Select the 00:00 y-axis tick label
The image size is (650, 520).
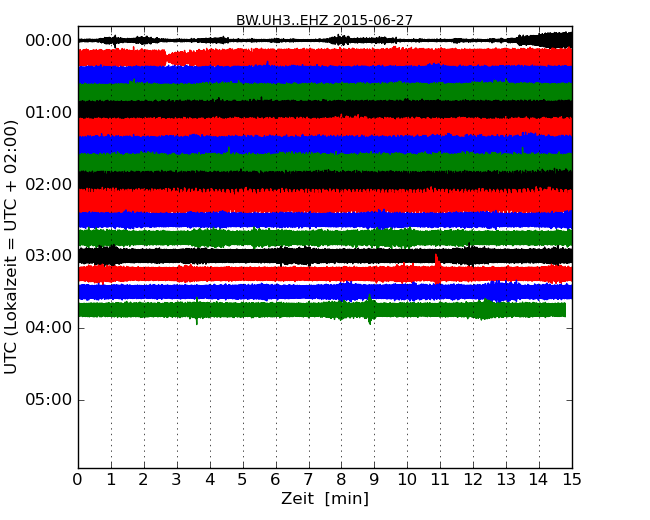(49, 41)
